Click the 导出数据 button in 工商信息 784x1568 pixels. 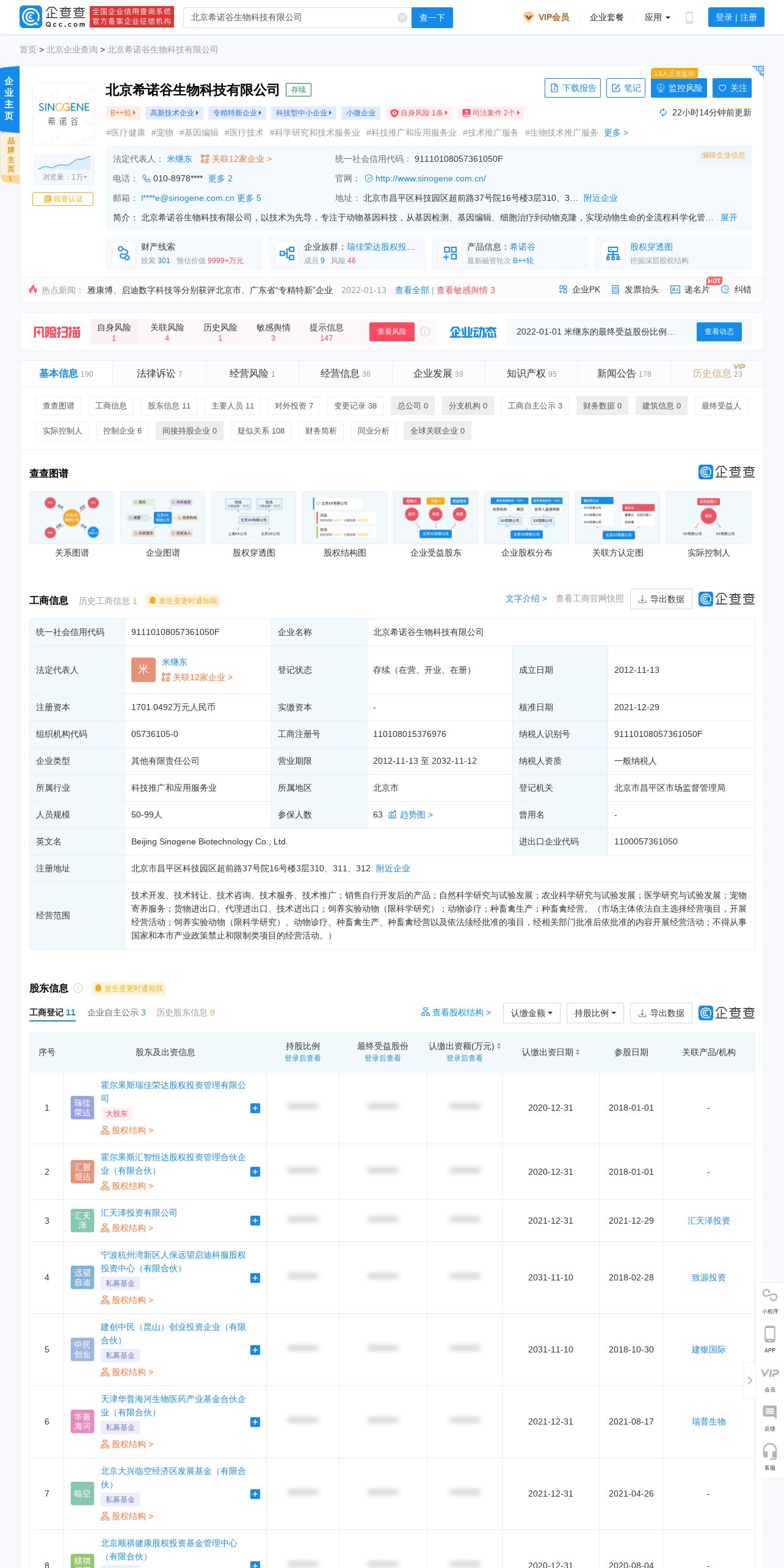[x=661, y=599]
